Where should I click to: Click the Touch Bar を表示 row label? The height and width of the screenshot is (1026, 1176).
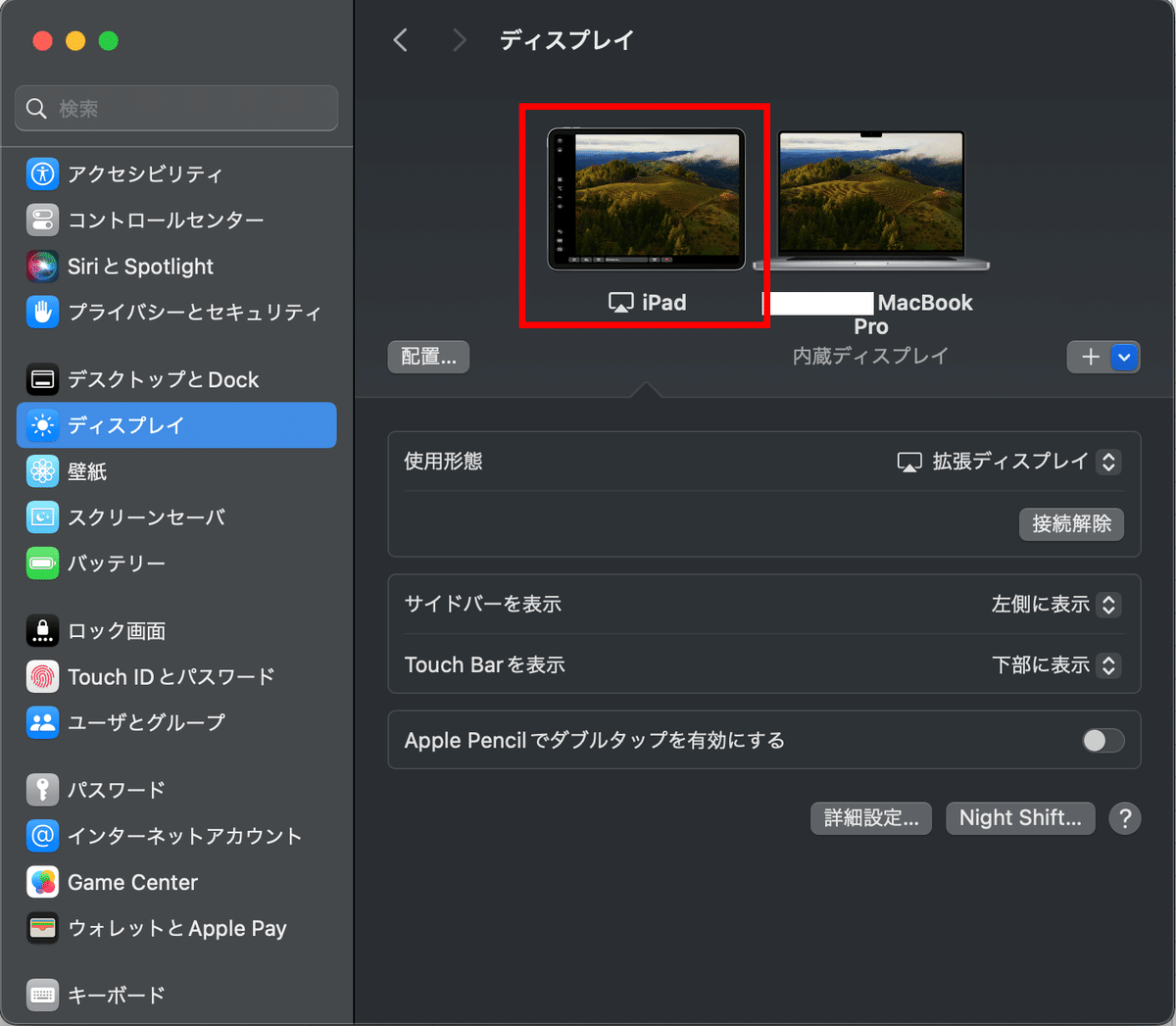click(485, 665)
